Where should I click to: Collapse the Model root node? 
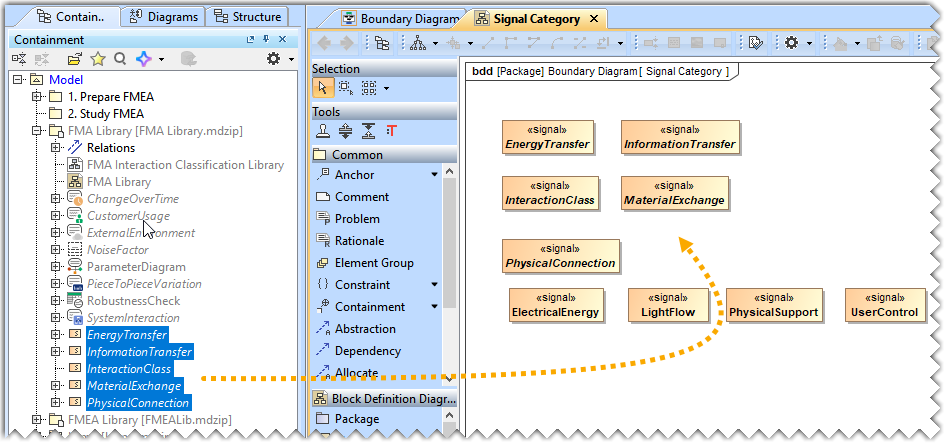click(x=21, y=80)
